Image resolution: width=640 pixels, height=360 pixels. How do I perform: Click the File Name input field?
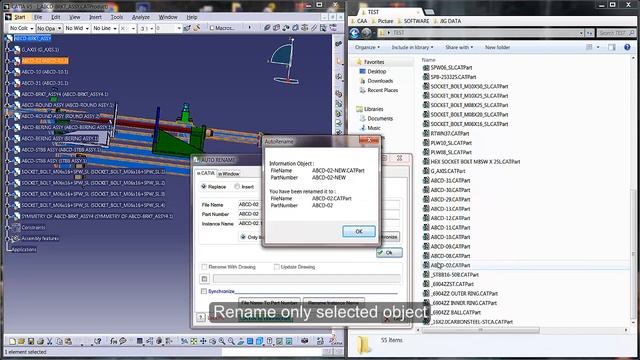(x=249, y=204)
